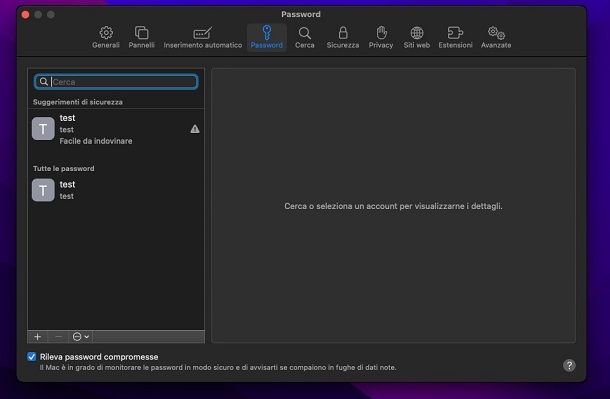Click the Rileva password compromesse label
The width and height of the screenshot is (610, 399).
coord(99,357)
